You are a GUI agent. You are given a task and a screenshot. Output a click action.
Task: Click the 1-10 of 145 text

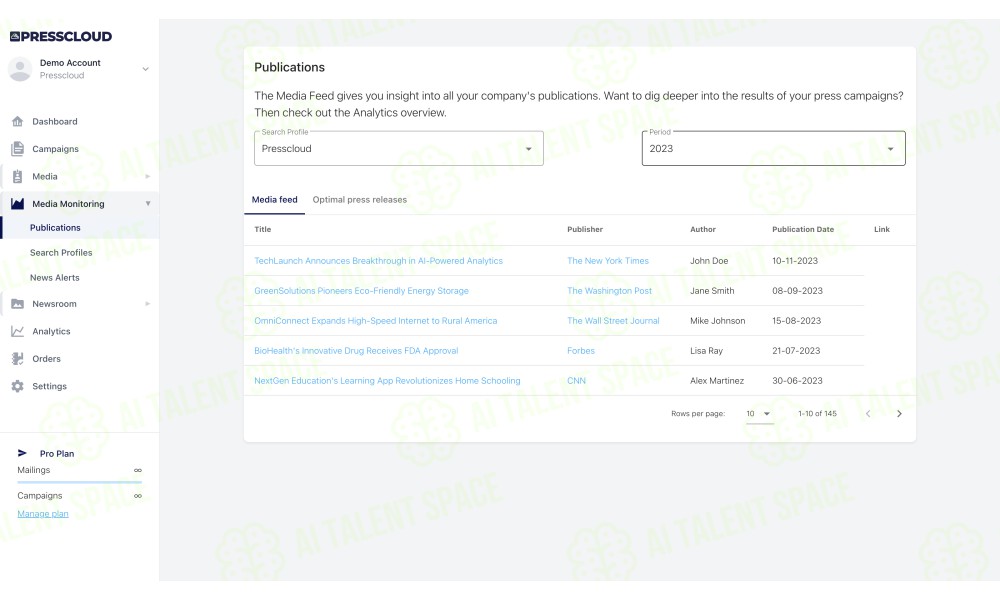click(x=817, y=414)
